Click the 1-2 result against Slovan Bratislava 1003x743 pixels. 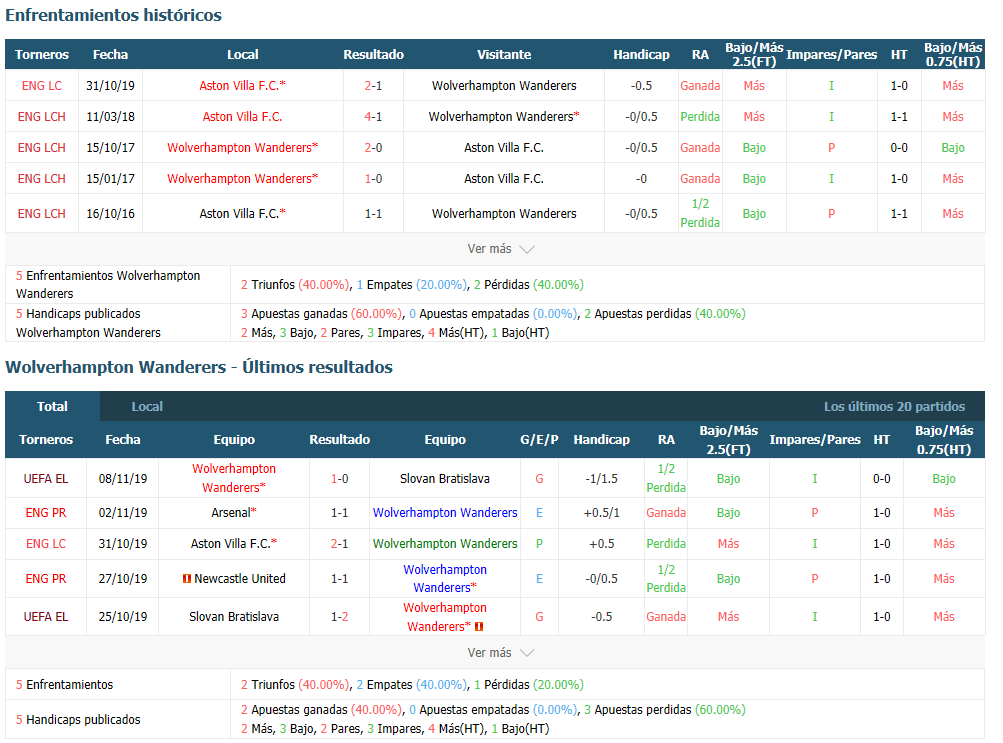(340, 617)
